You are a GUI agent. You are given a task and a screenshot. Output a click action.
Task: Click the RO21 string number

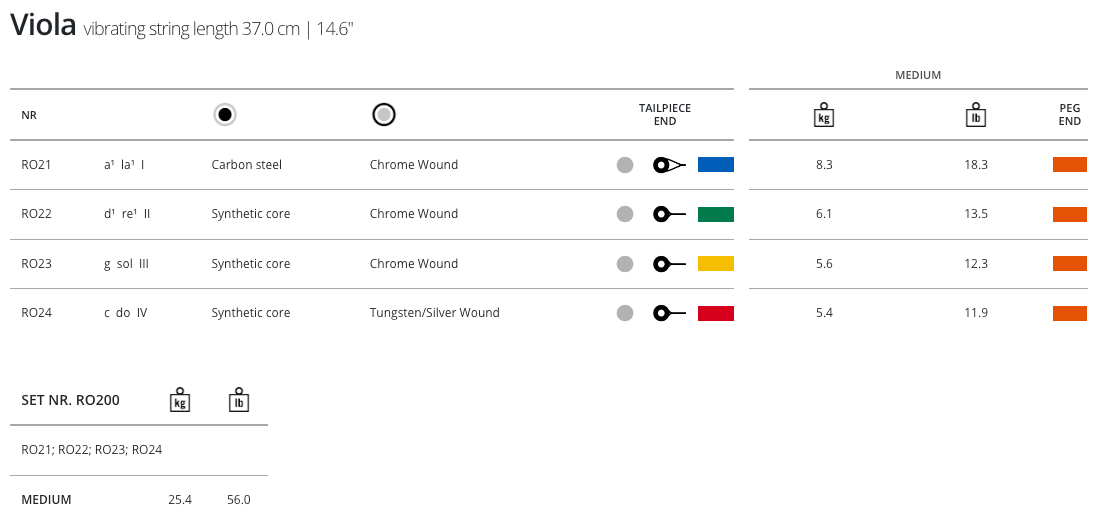36,165
